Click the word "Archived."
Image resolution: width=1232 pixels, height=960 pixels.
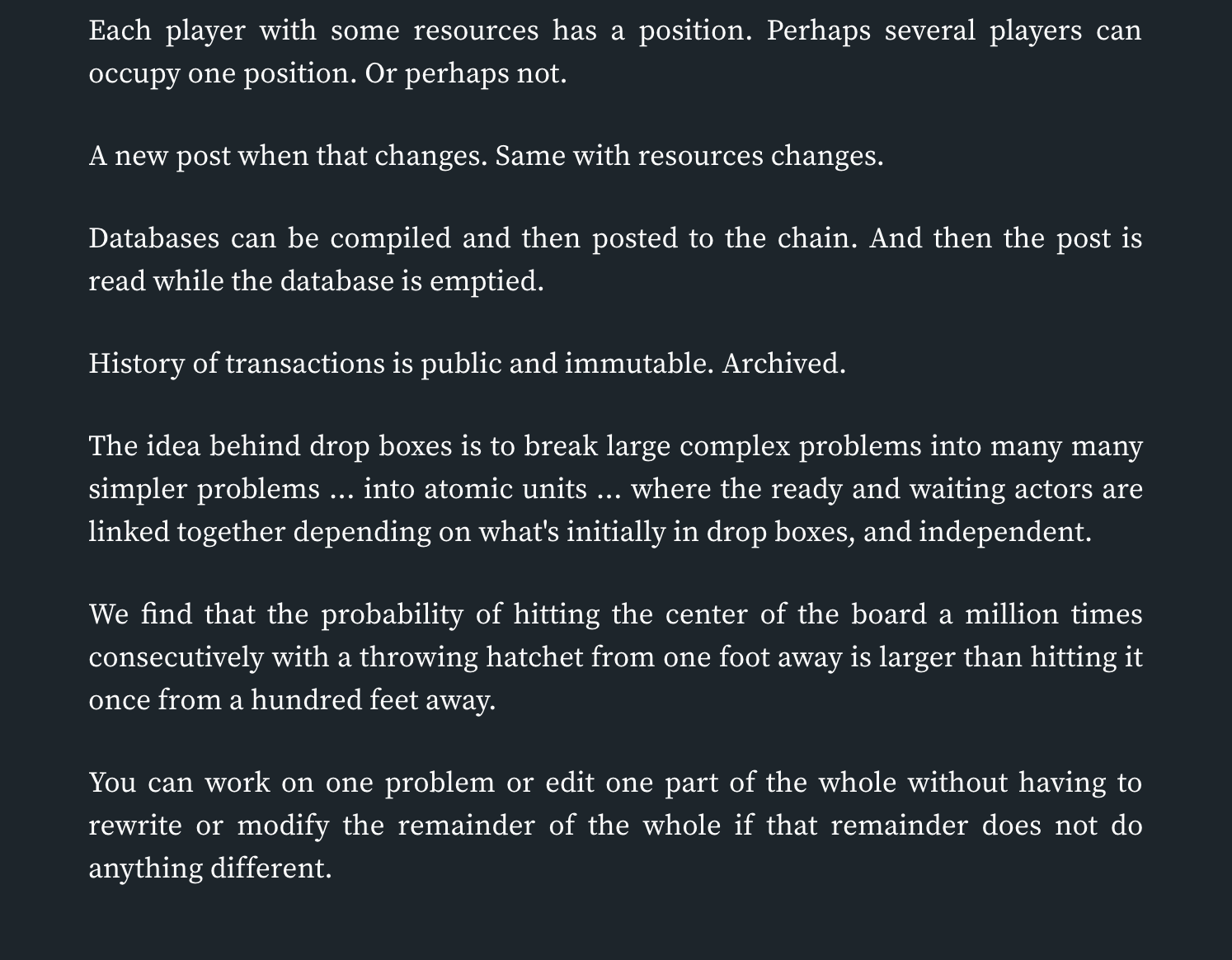pyautogui.click(x=783, y=364)
